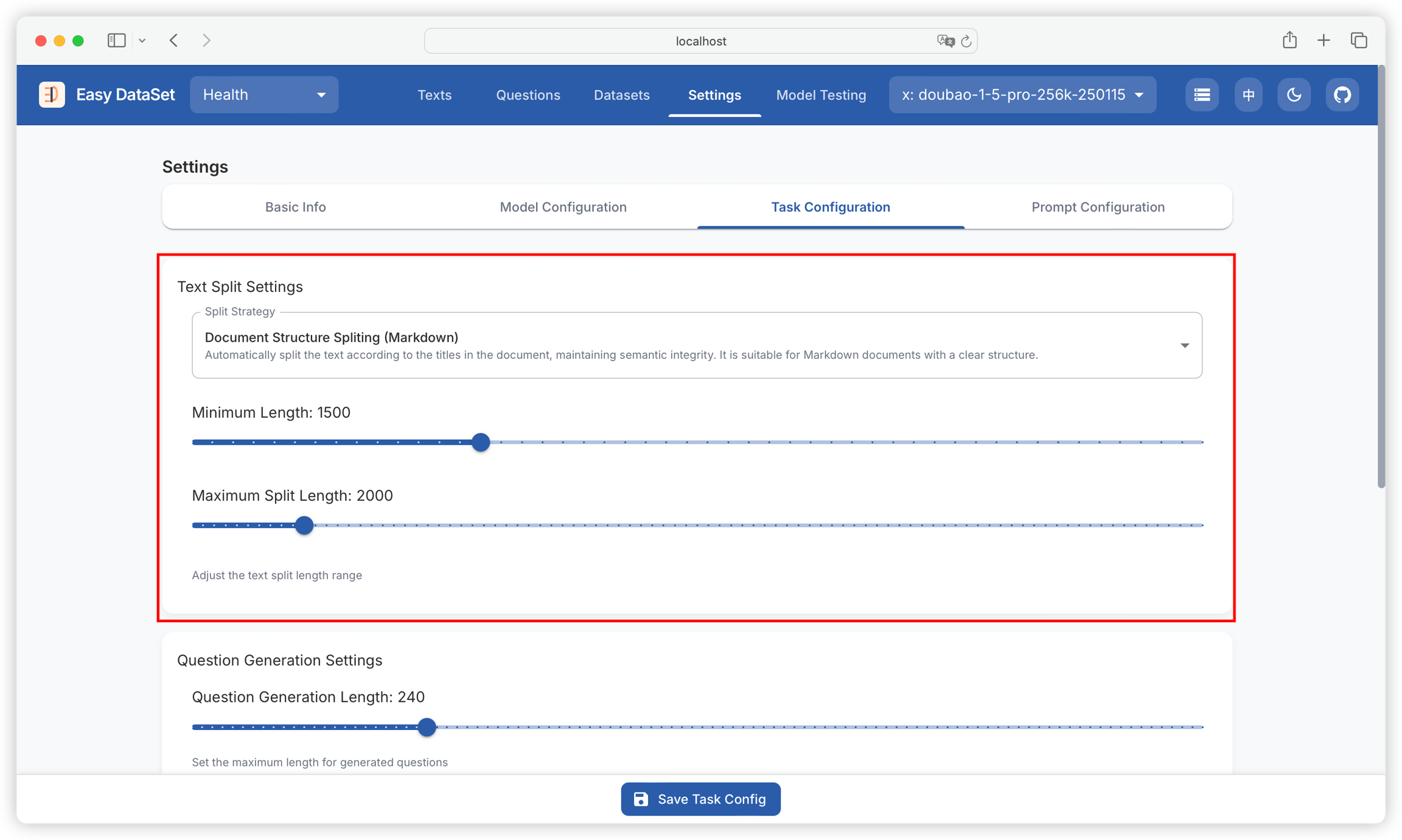
Task: Open the task list icon in header
Action: pyautogui.click(x=1202, y=94)
